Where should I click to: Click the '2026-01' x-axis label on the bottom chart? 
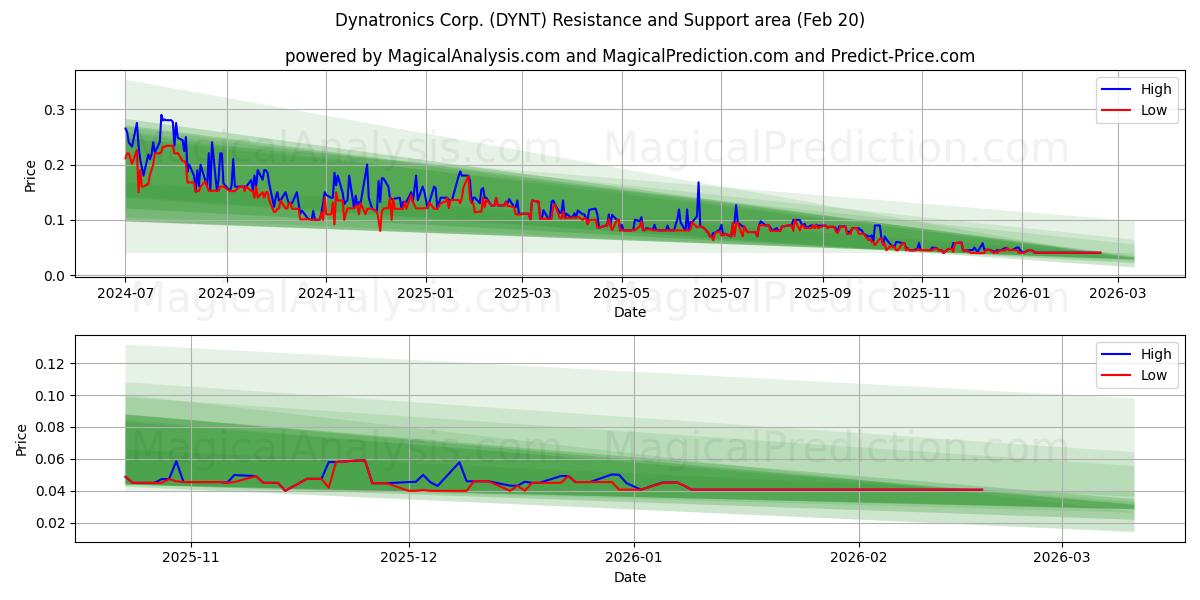click(635, 559)
